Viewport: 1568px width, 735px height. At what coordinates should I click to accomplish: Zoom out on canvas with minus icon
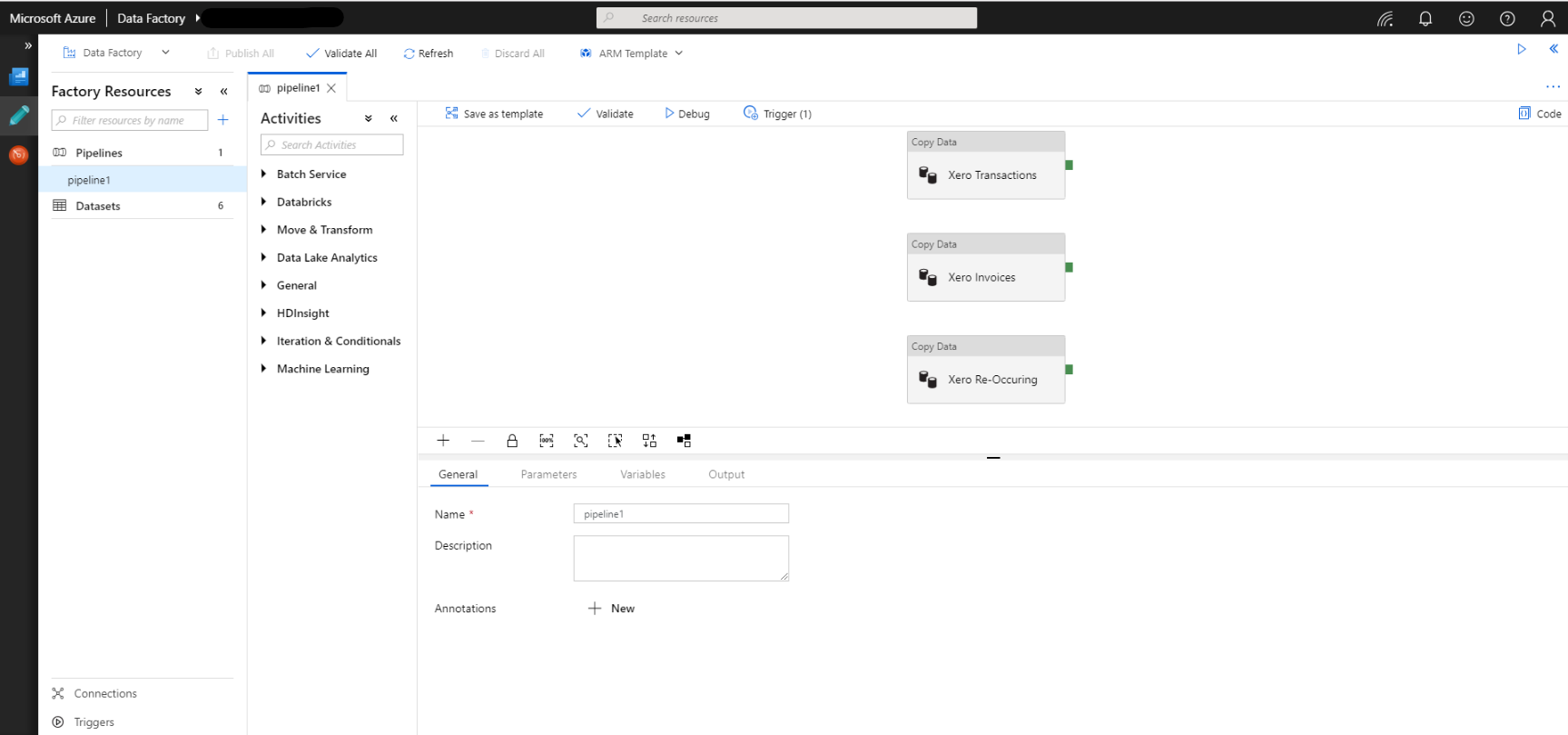click(x=478, y=441)
